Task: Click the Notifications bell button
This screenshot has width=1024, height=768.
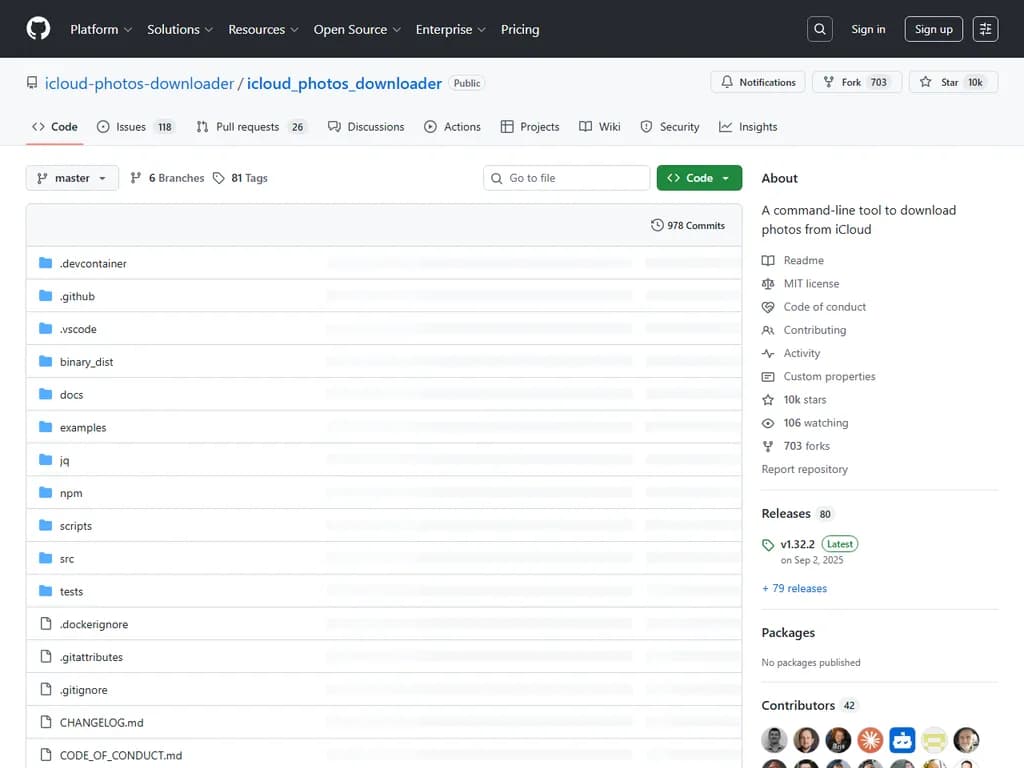Action: click(x=758, y=82)
